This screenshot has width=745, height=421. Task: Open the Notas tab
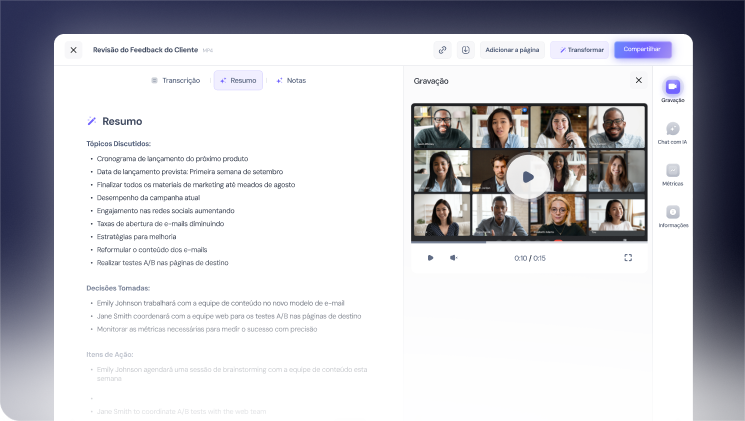coord(291,81)
